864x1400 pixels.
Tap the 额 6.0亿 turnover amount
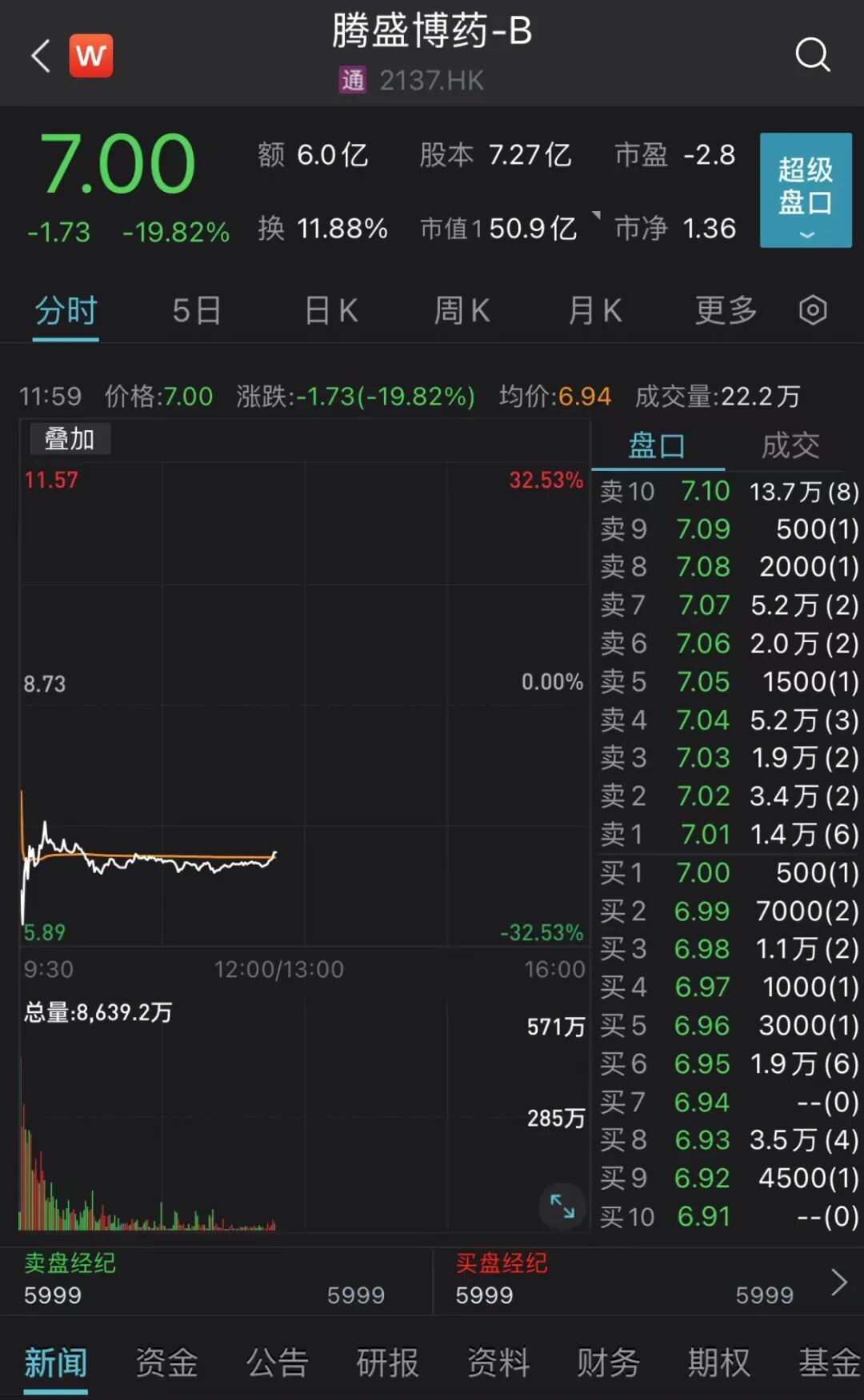313,154
